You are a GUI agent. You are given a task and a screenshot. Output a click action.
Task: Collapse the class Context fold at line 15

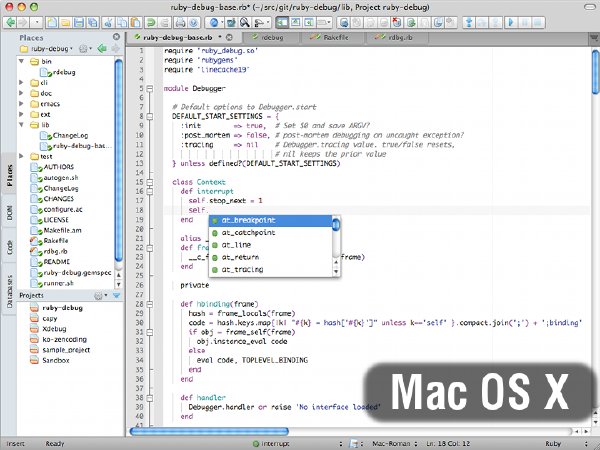pos(150,182)
